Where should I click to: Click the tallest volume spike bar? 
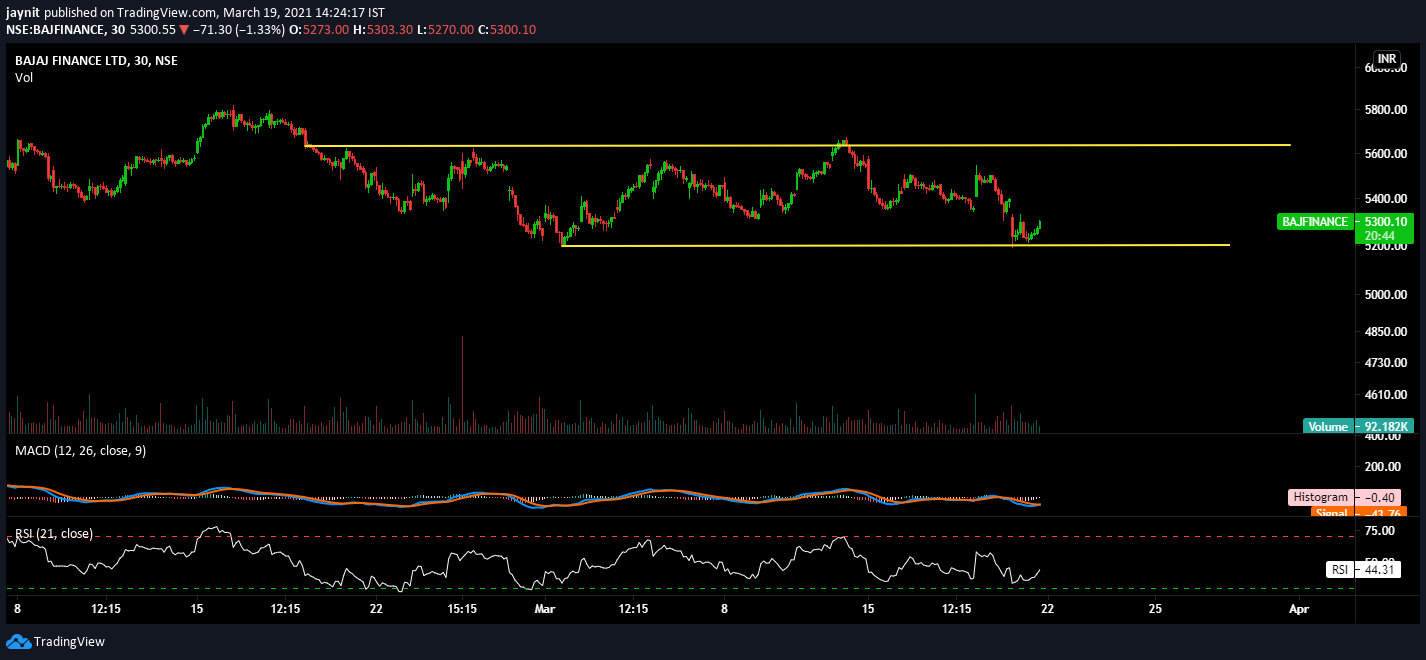tap(462, 384)
